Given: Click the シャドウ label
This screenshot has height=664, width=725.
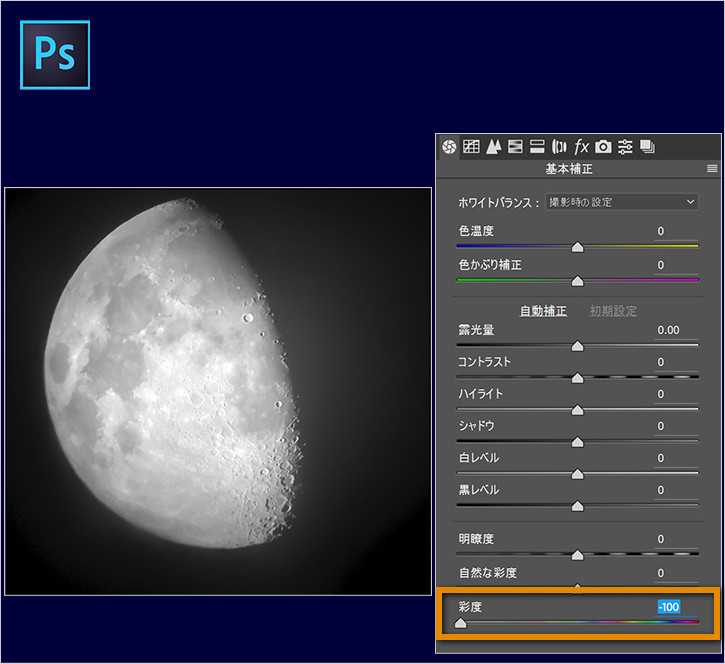Looking at the screenshot, I should (476, 426).
